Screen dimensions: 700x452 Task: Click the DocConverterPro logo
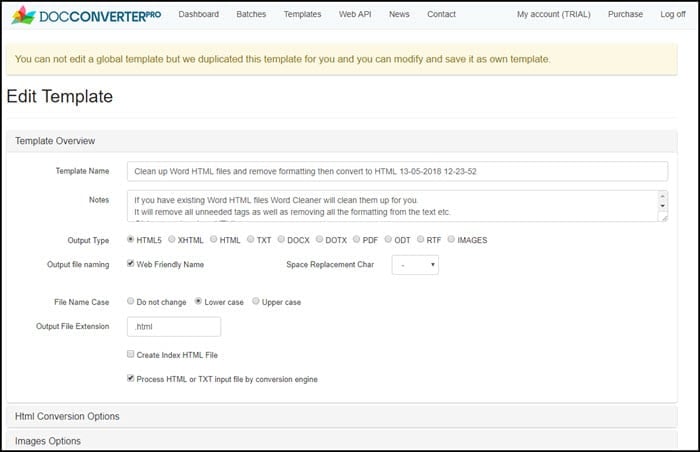(x=86, y=15)
